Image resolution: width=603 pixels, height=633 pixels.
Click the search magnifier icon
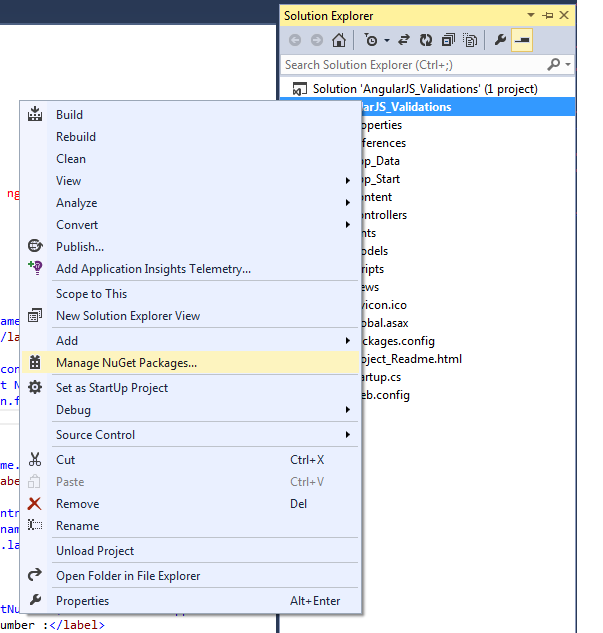click(554, 64)
